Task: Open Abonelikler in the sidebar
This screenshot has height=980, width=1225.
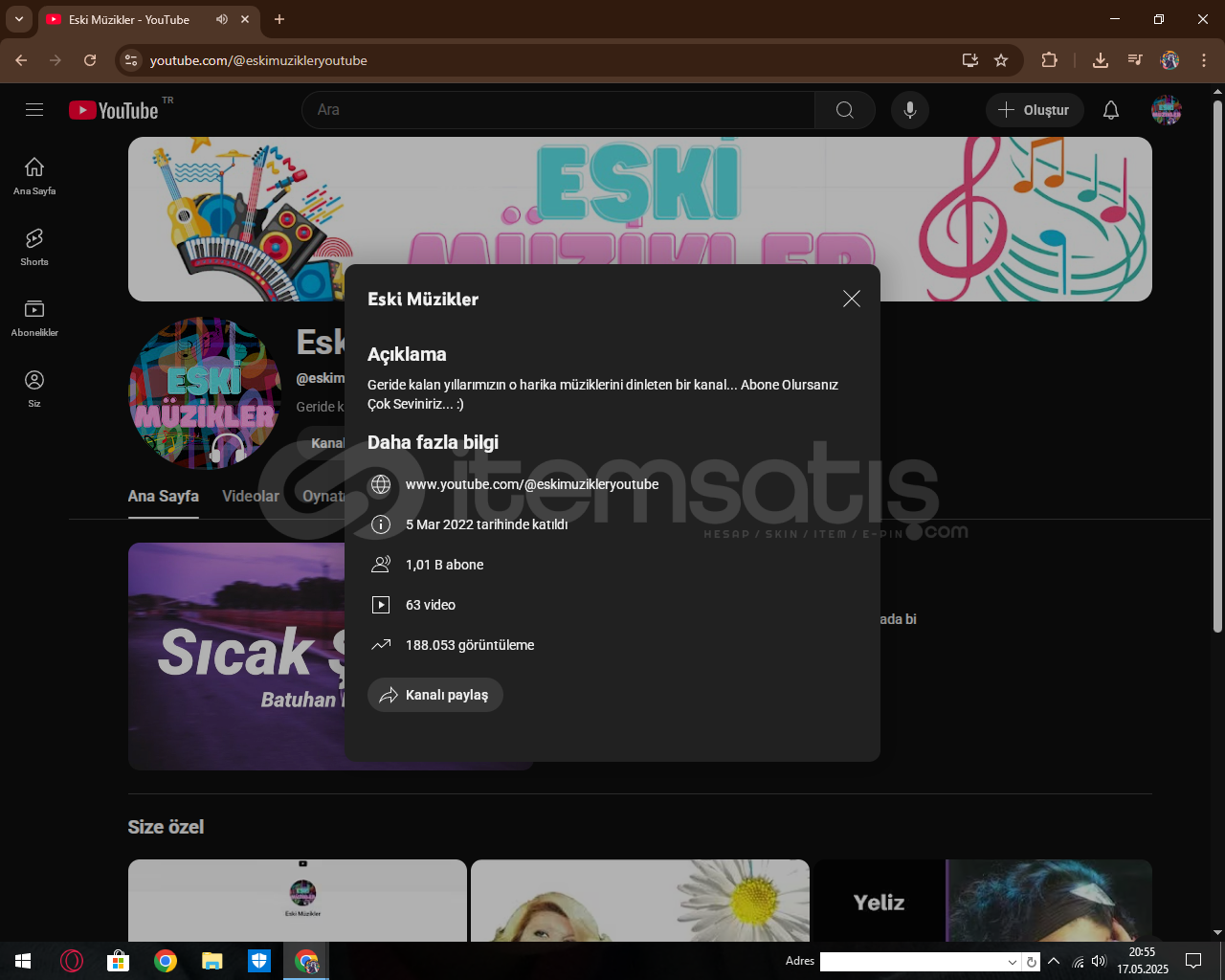Action: (34, 318)
